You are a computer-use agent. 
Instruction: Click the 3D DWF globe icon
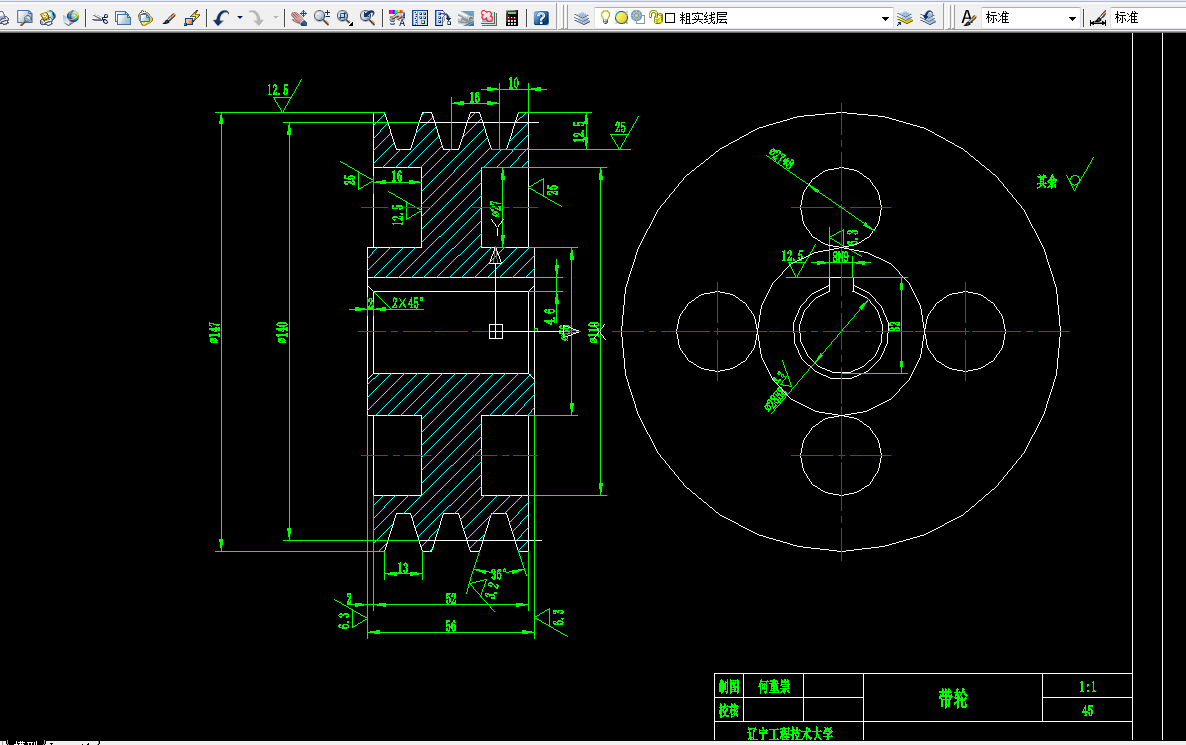coord(72,17)
